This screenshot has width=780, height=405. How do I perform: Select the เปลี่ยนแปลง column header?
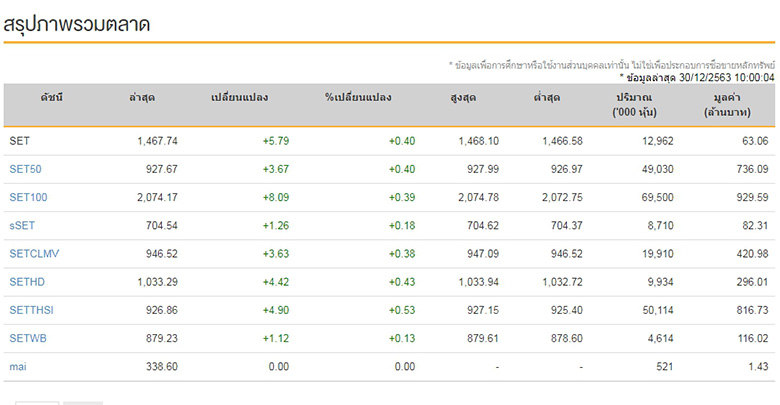(239, 98)
